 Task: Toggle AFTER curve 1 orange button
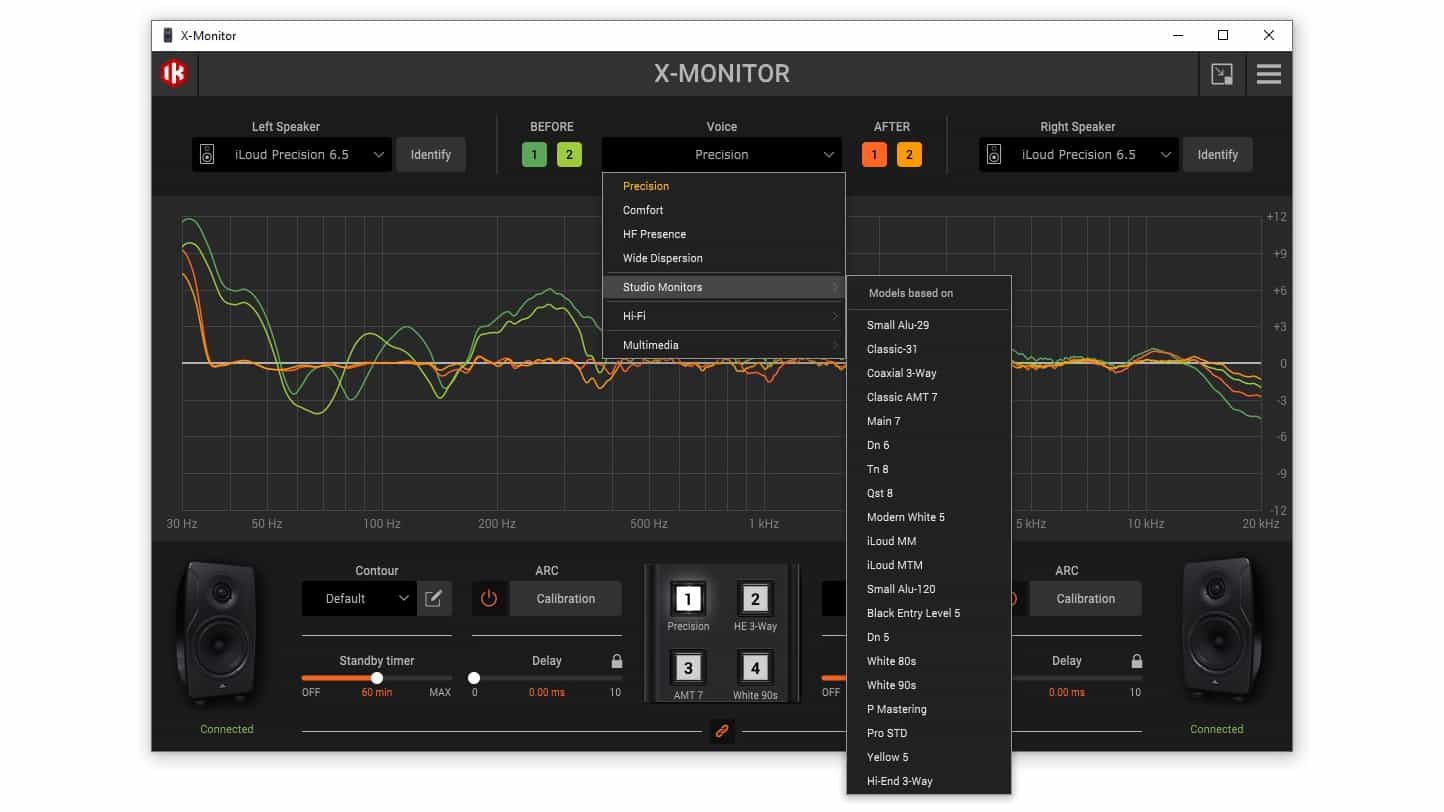click(874, 155)
